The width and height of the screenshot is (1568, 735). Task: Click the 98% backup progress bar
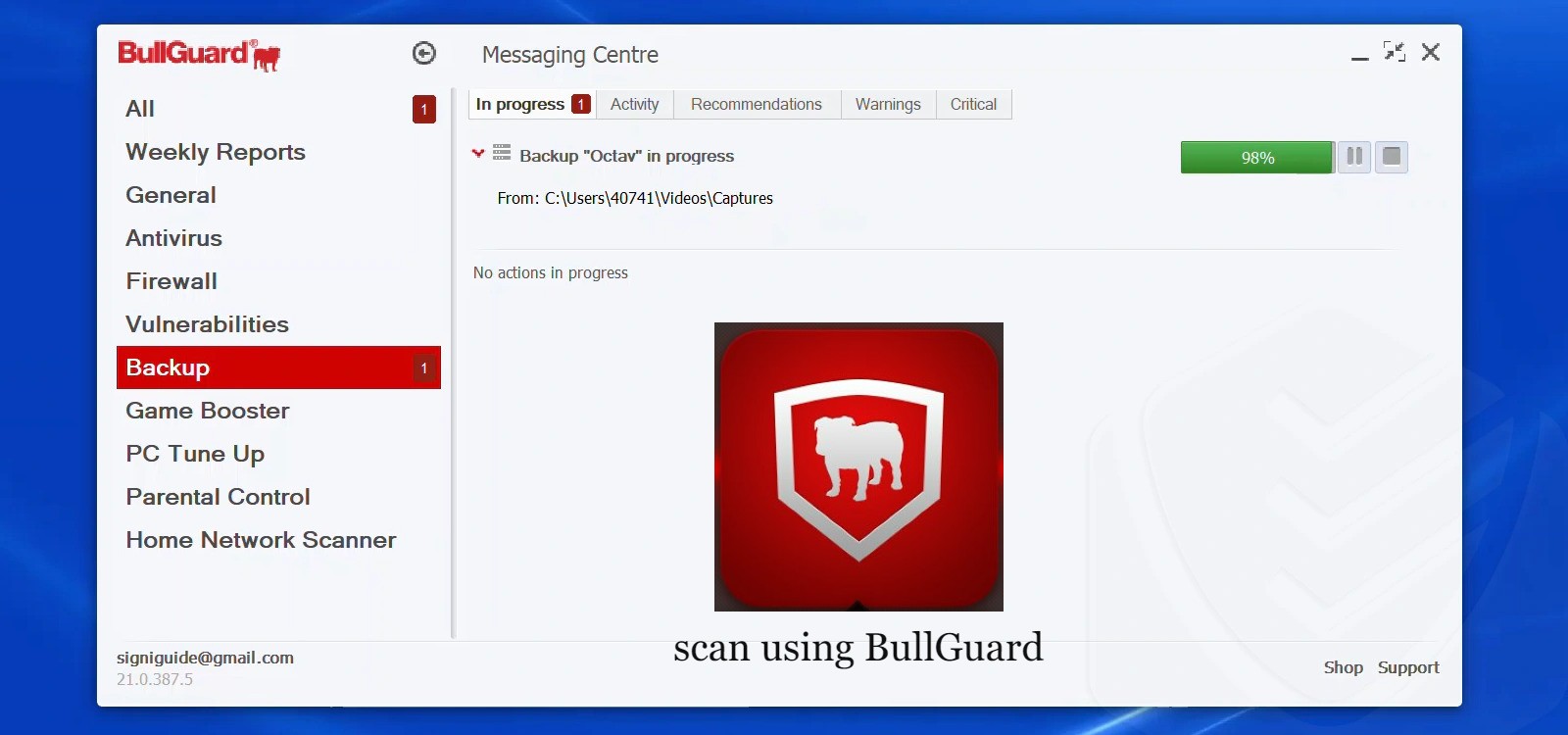[1257, 157]
